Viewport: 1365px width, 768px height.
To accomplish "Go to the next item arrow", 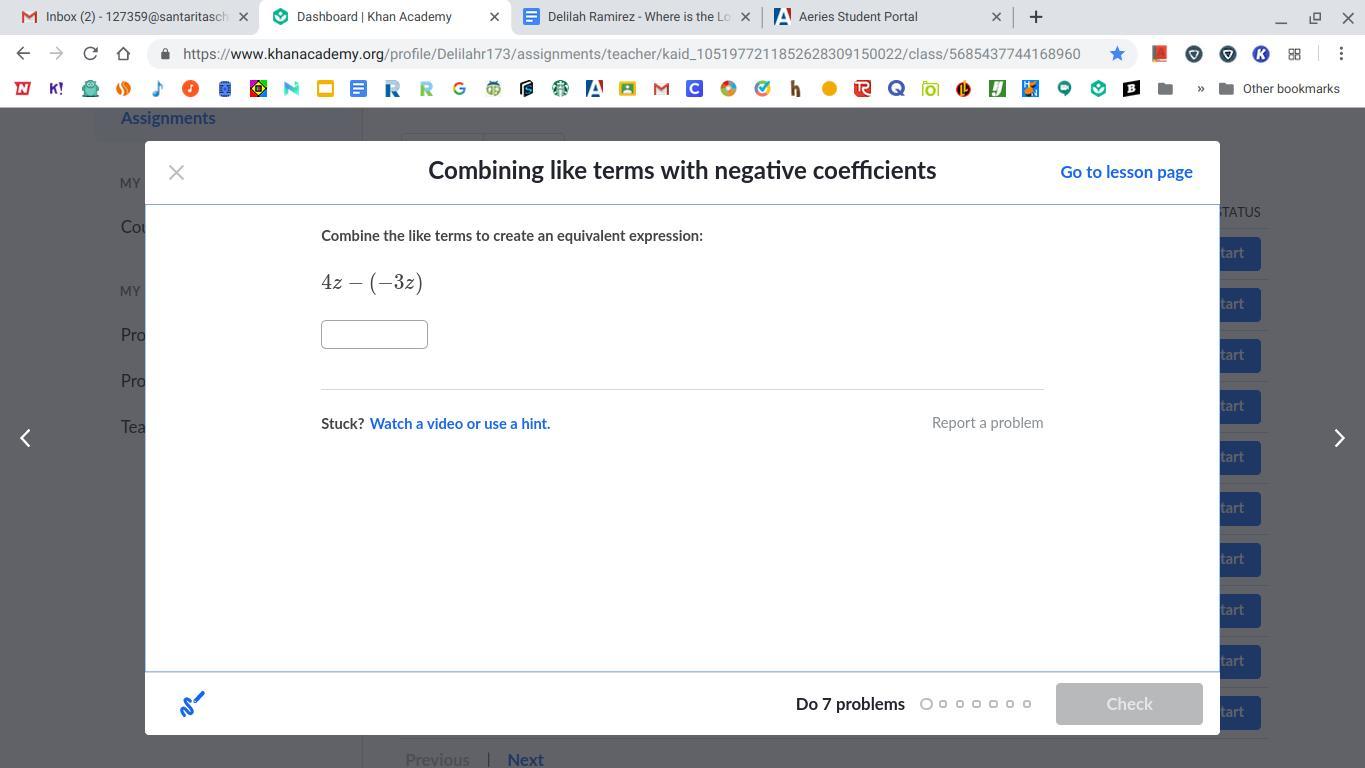I will 1339,438.
